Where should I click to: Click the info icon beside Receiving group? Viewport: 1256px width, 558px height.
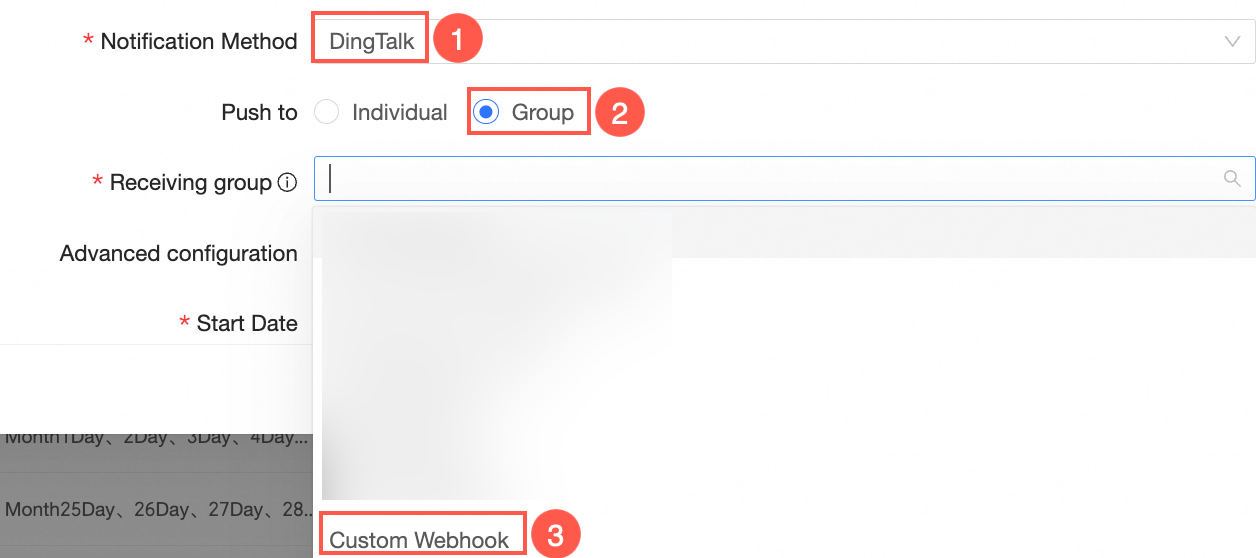(x=287, y=183)
